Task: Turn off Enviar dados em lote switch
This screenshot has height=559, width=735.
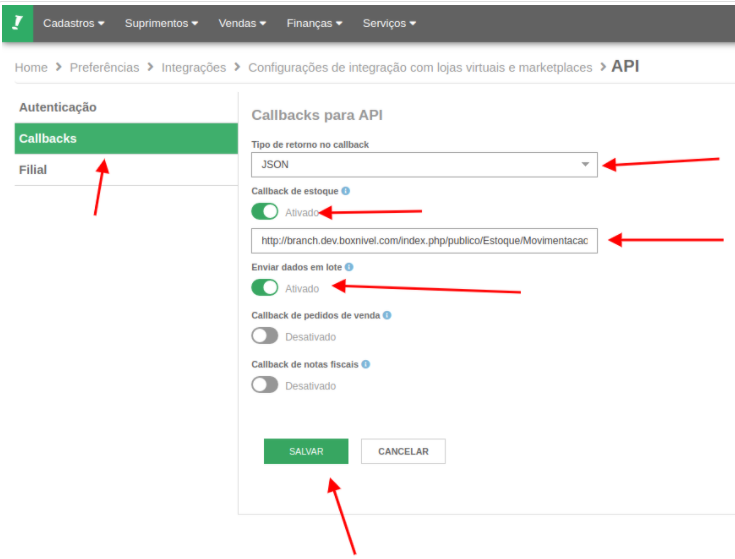Action: click(x=265, y=288)
